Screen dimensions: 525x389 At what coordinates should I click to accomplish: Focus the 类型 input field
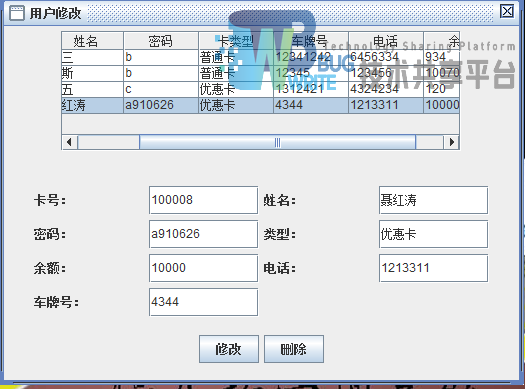tap(433, 234)
